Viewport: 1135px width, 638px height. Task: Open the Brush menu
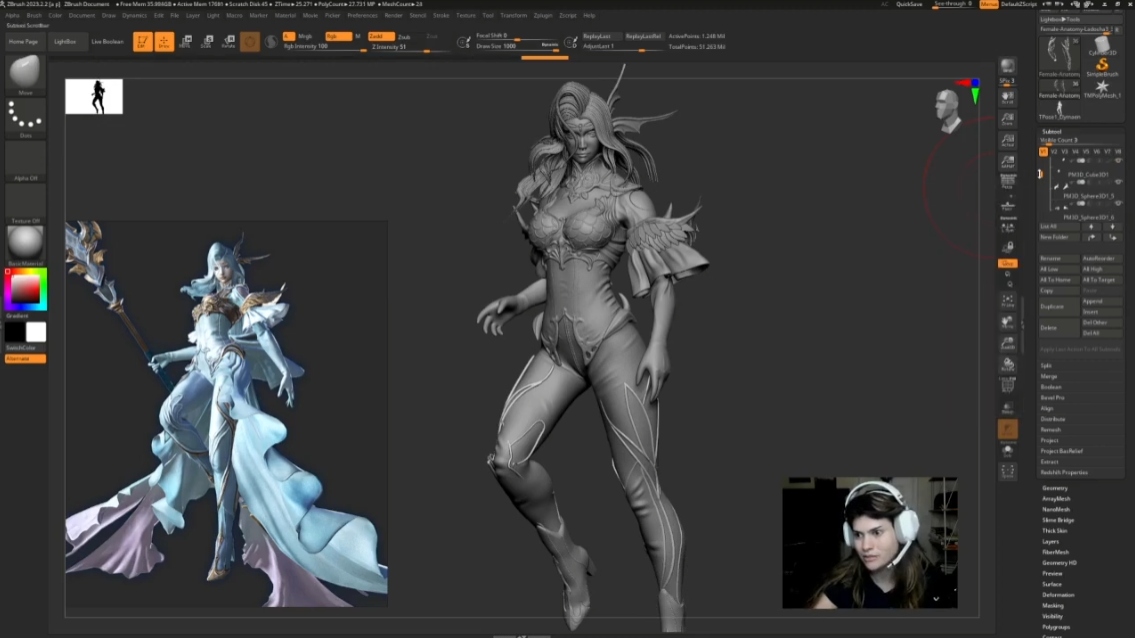coord(34,15)
